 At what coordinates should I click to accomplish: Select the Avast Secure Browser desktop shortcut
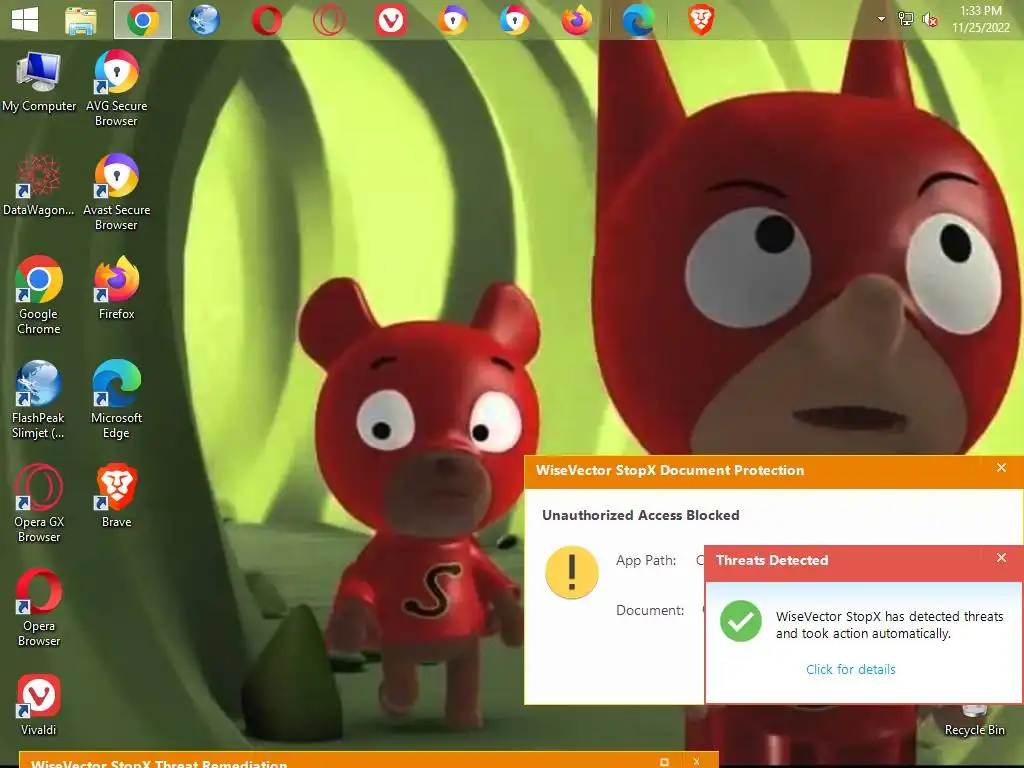click(x=116, y=192)
